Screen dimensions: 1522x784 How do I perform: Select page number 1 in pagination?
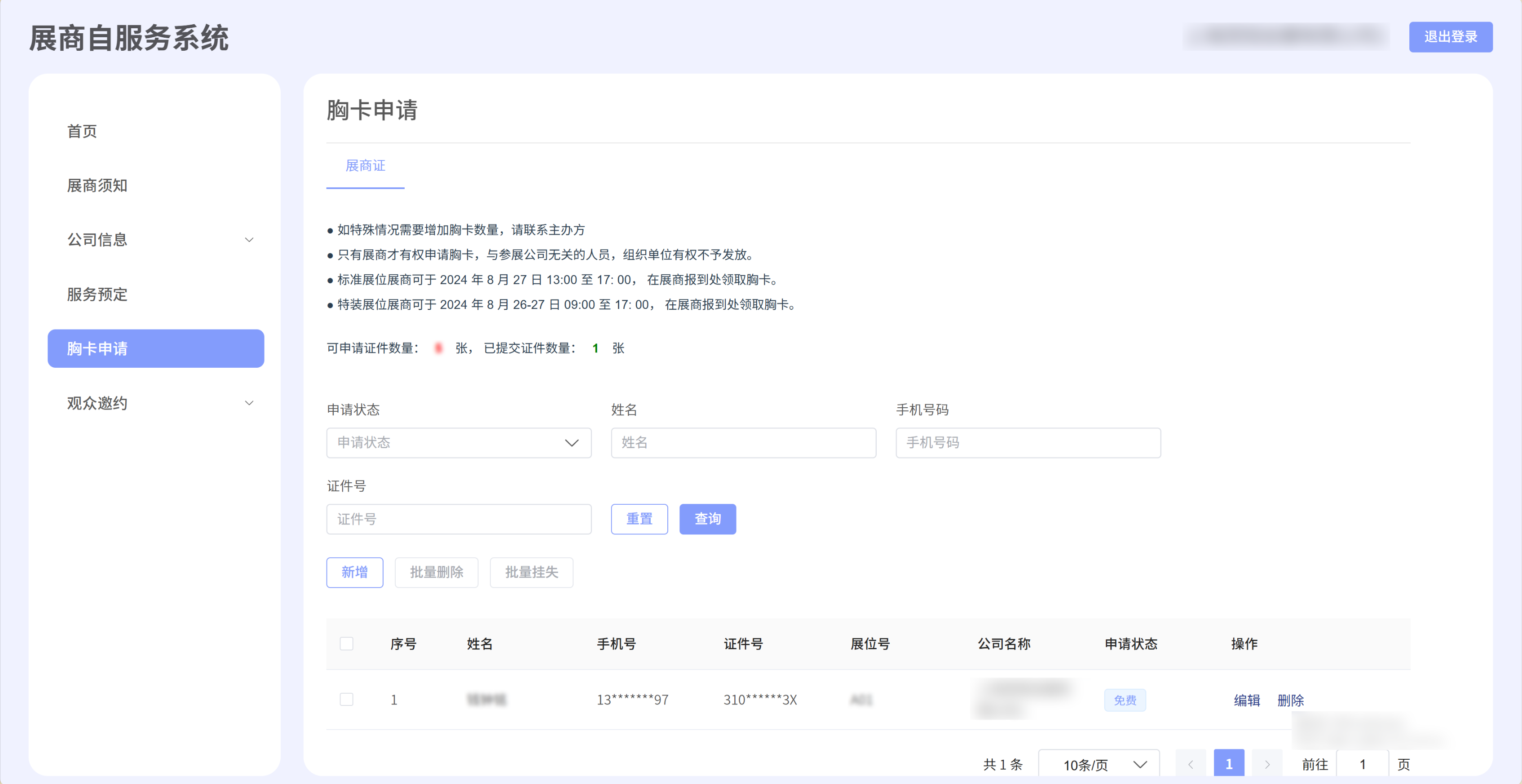pyautogui.click(x=1228, y=764)
